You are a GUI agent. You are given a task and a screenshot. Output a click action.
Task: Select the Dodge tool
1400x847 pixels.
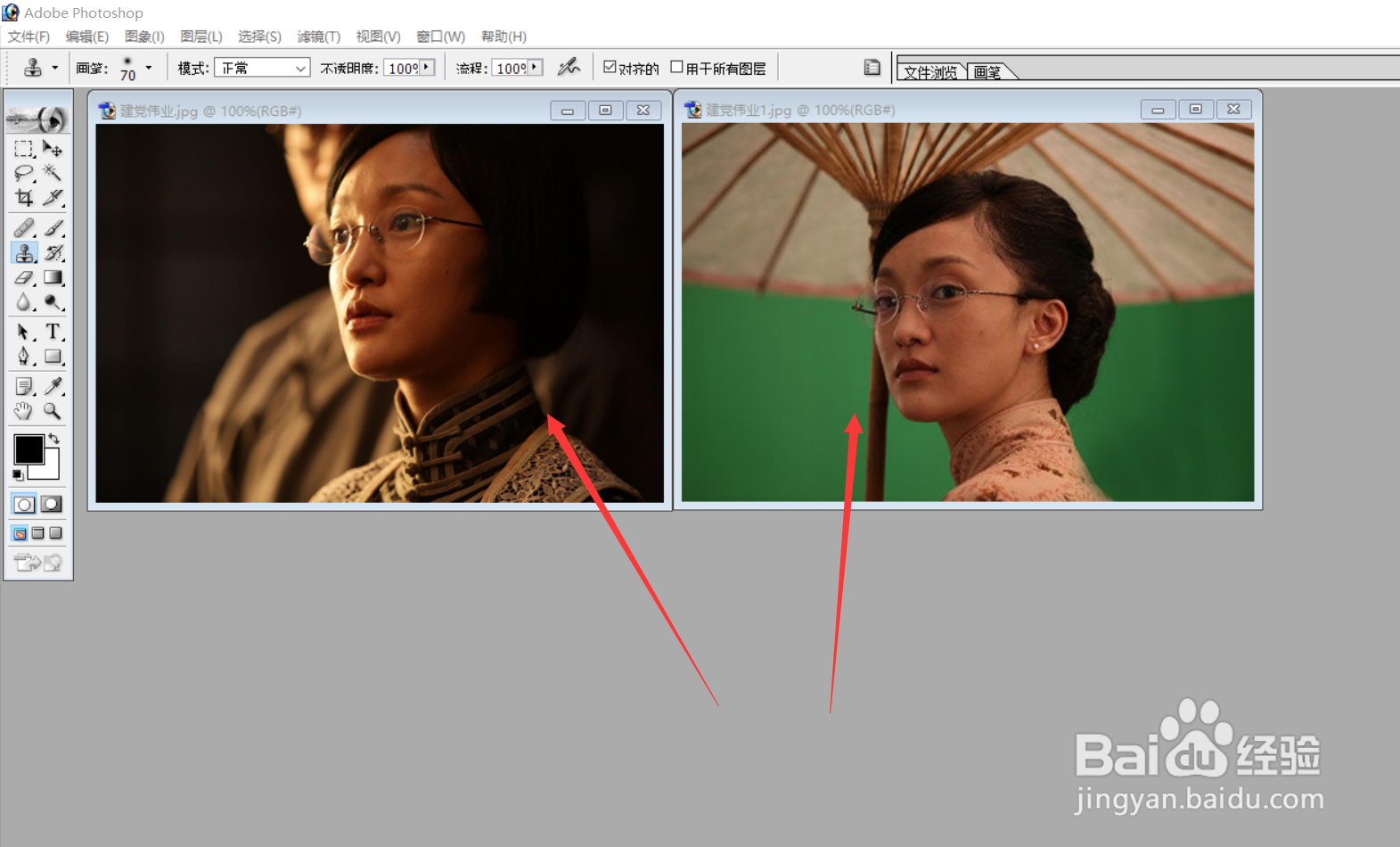[53, 303]
